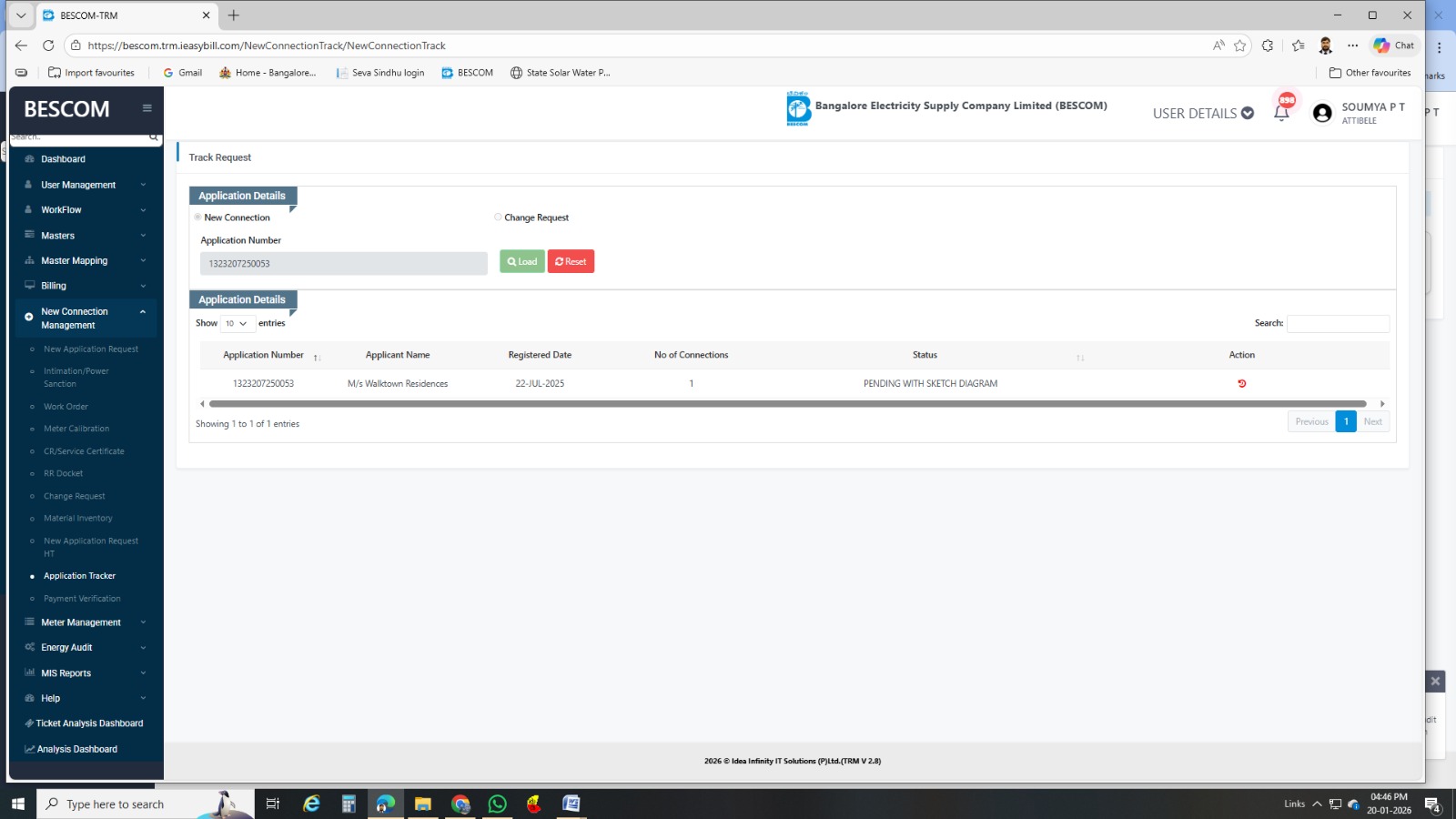Click the browser address bar URL
Screen dimensions: 1456x819
(x=267, y=45)
